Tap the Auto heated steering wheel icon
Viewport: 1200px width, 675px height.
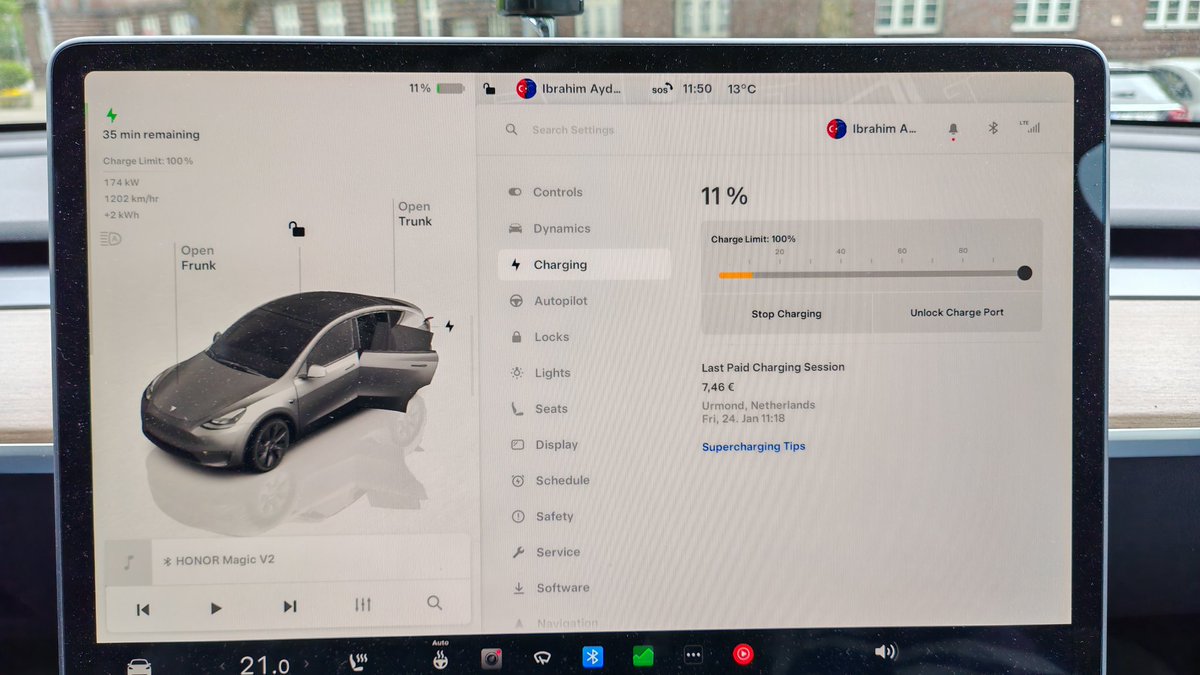[x=439, y=656]
